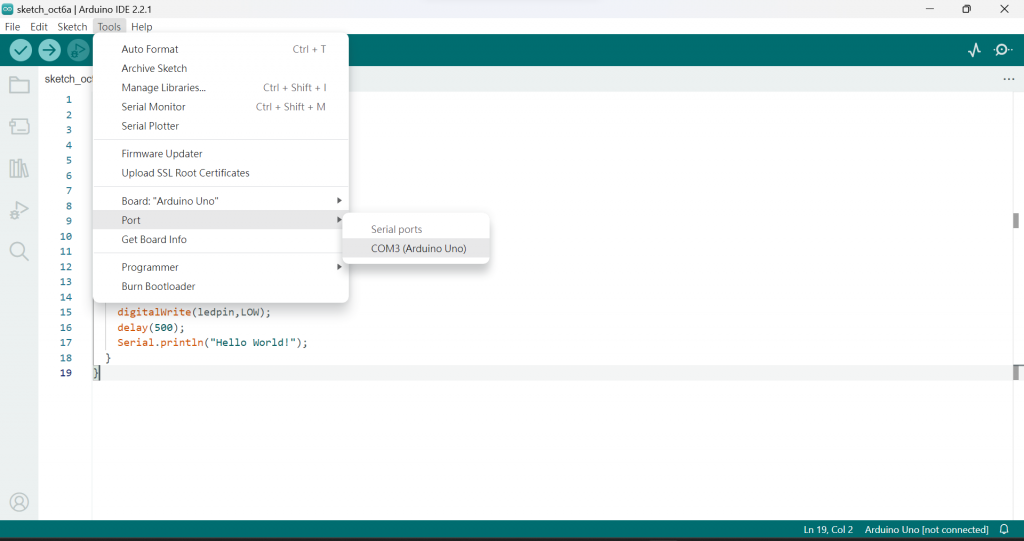This screenshot has height=541, width=1024.
Task: Expand the Programmer submenu
Action: coord(221,267)
